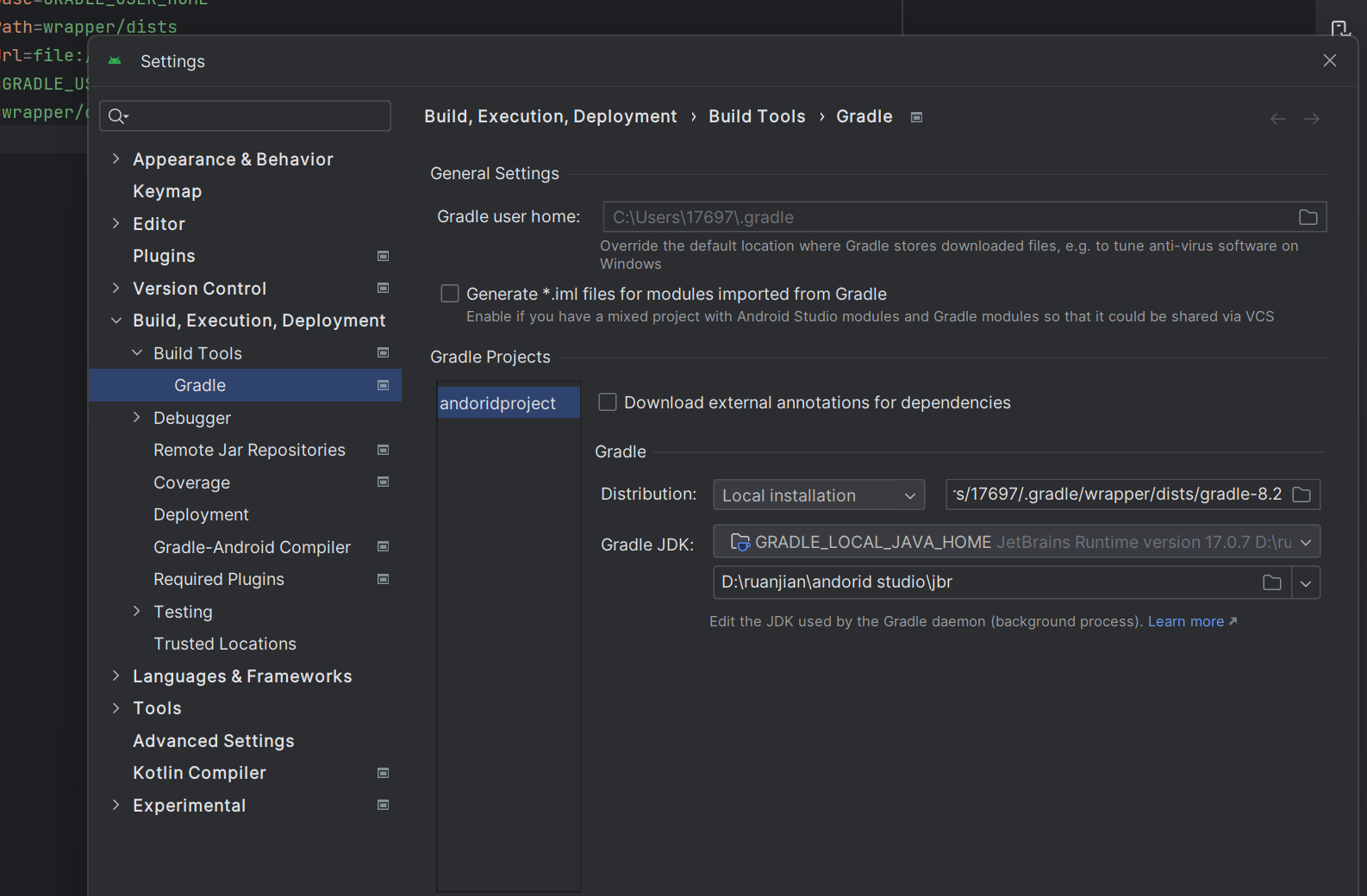The width and height of the screenshot is (1367, 896).
Task: Click Build, Execution, Deployment breadcrumb
Action: pos(551,116)
